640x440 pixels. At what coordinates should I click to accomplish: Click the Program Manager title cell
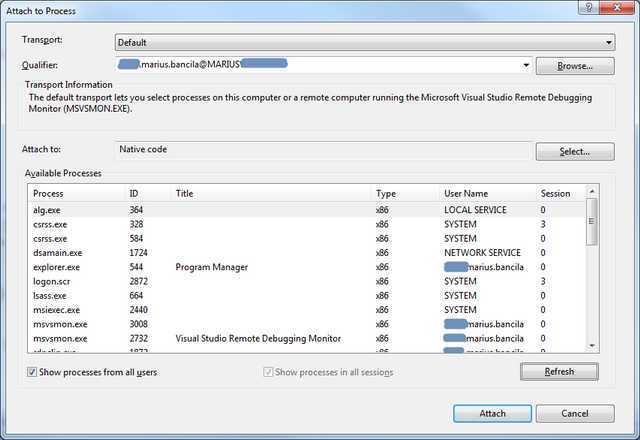(211, 267)
